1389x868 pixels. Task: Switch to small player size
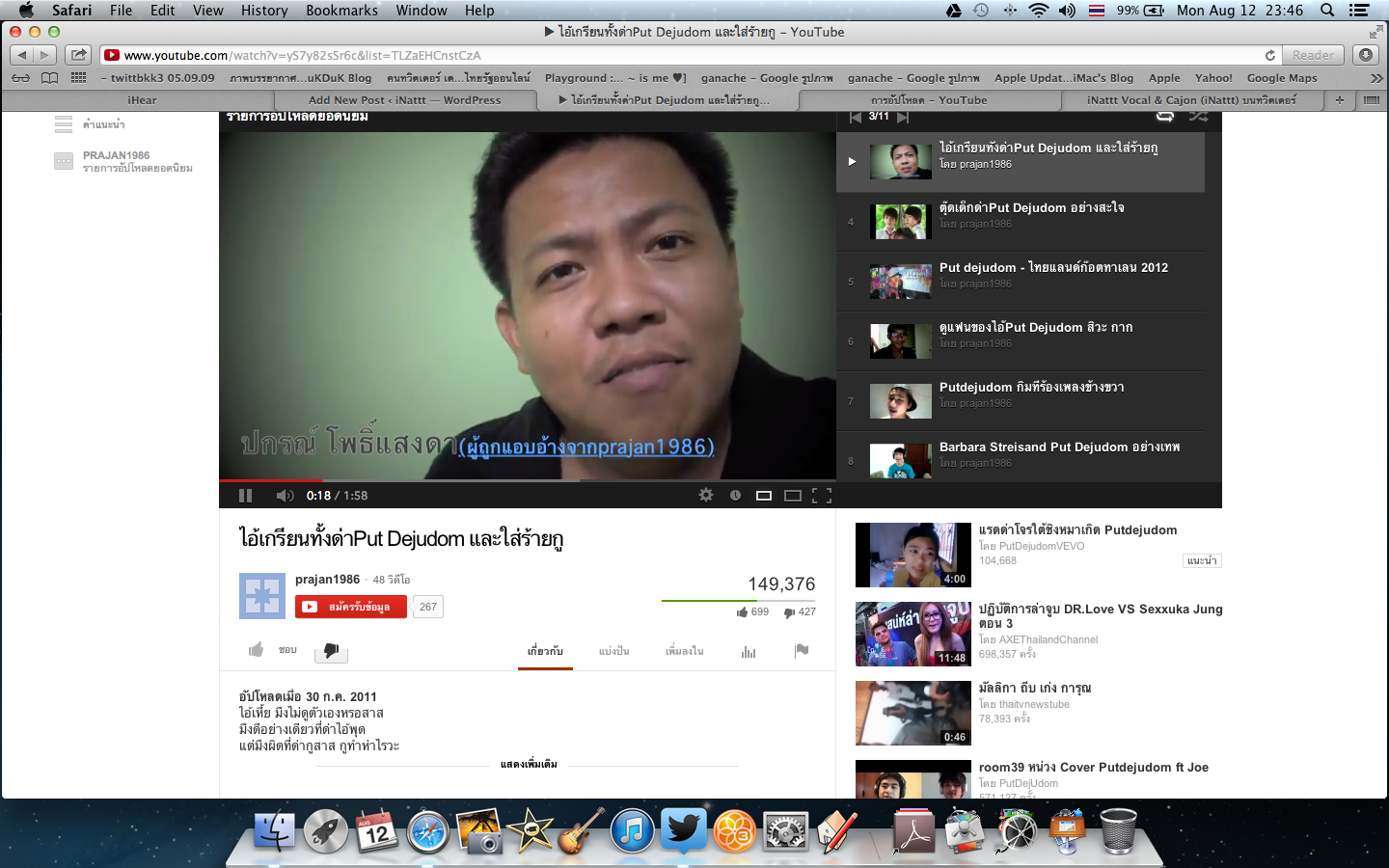click(x=764, y=495)
